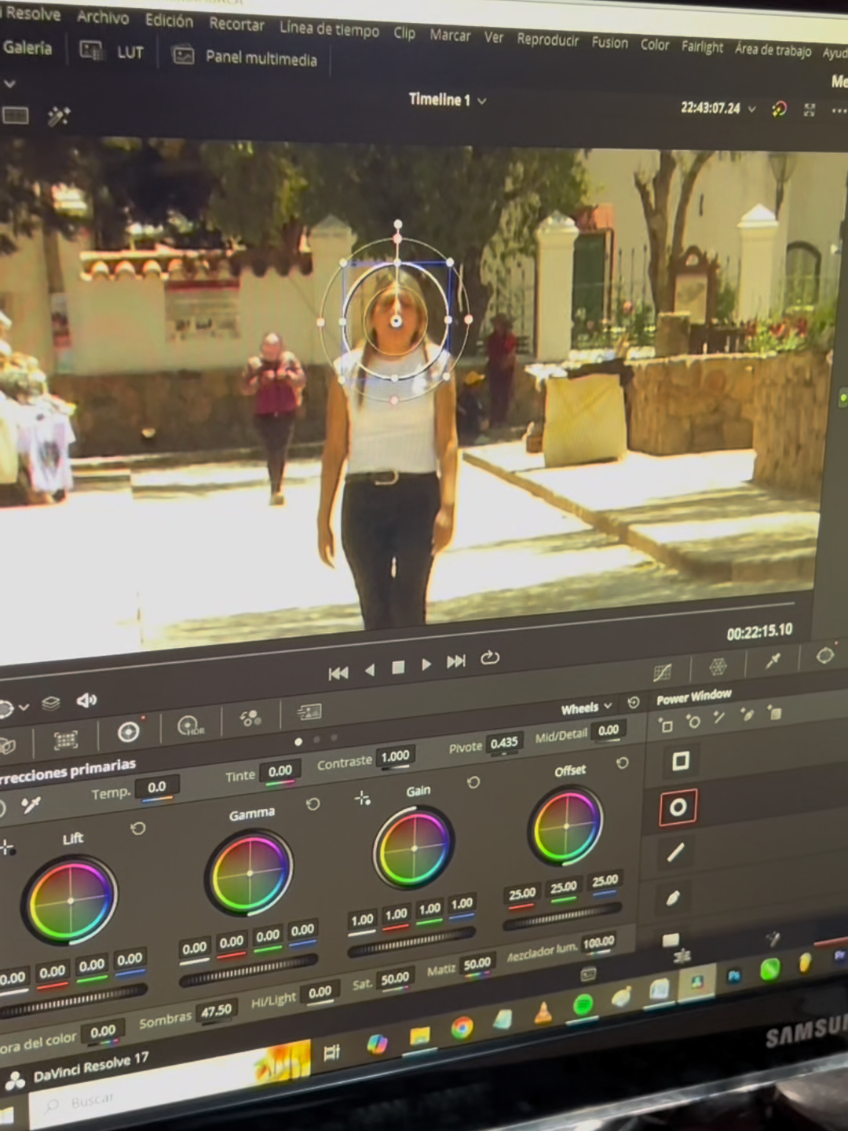Open the Marcar menu
This screenshot has width=848, height=1131.
(449, 35)
